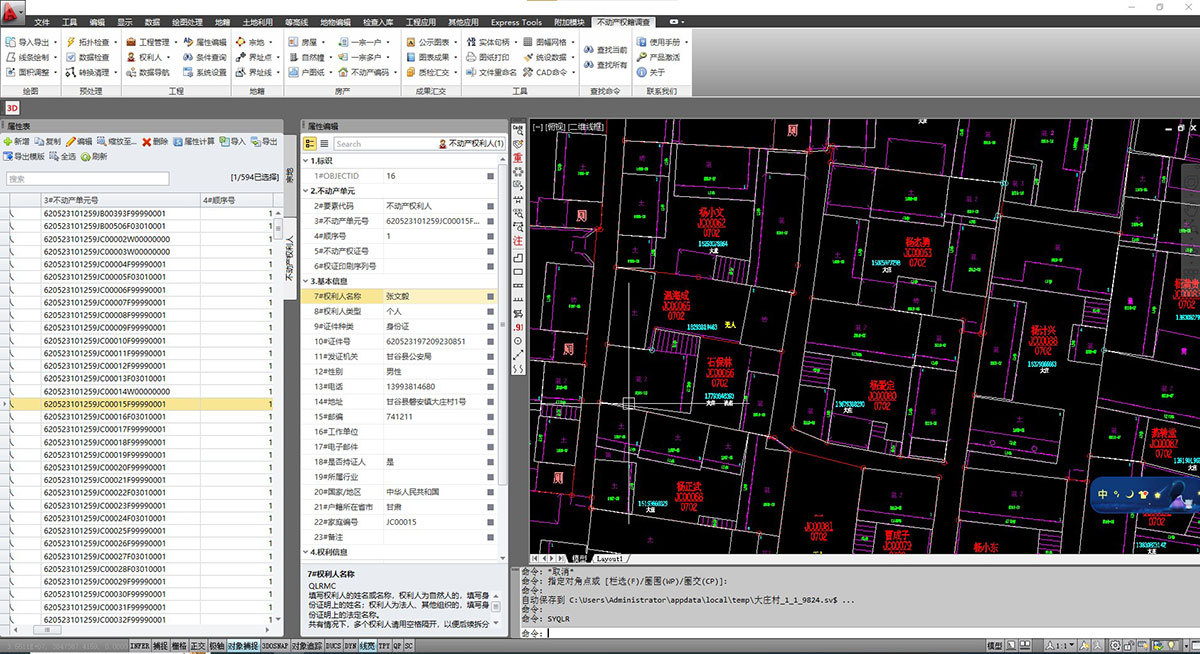Switch property editor to categorized view icon
The width and height of the screenshot is (1200, 654).
pyautogui.click(x=309, y=144)
